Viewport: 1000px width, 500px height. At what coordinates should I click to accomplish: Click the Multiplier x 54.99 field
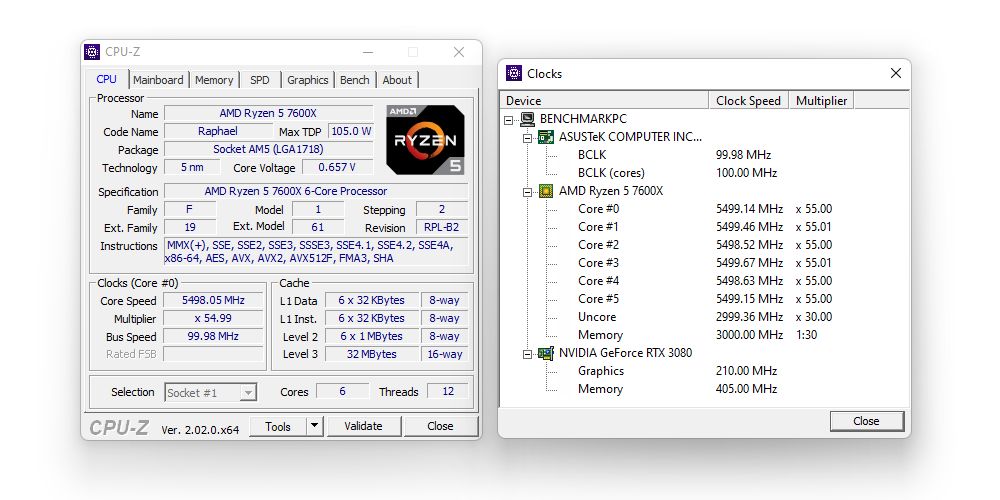(x=213, y=318)
